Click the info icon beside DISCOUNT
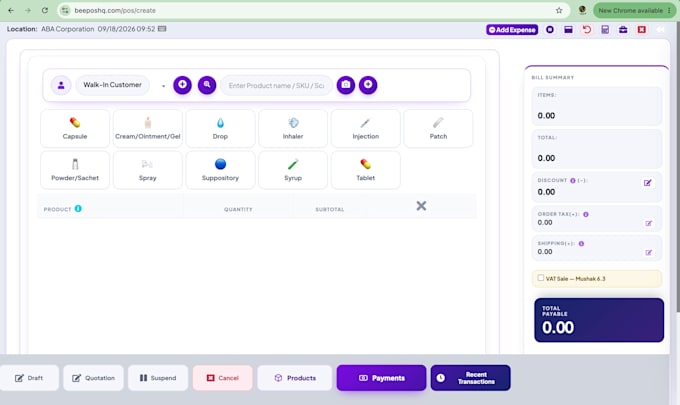The width and height of the screenshot is (680, 405). tap(572, 180)
